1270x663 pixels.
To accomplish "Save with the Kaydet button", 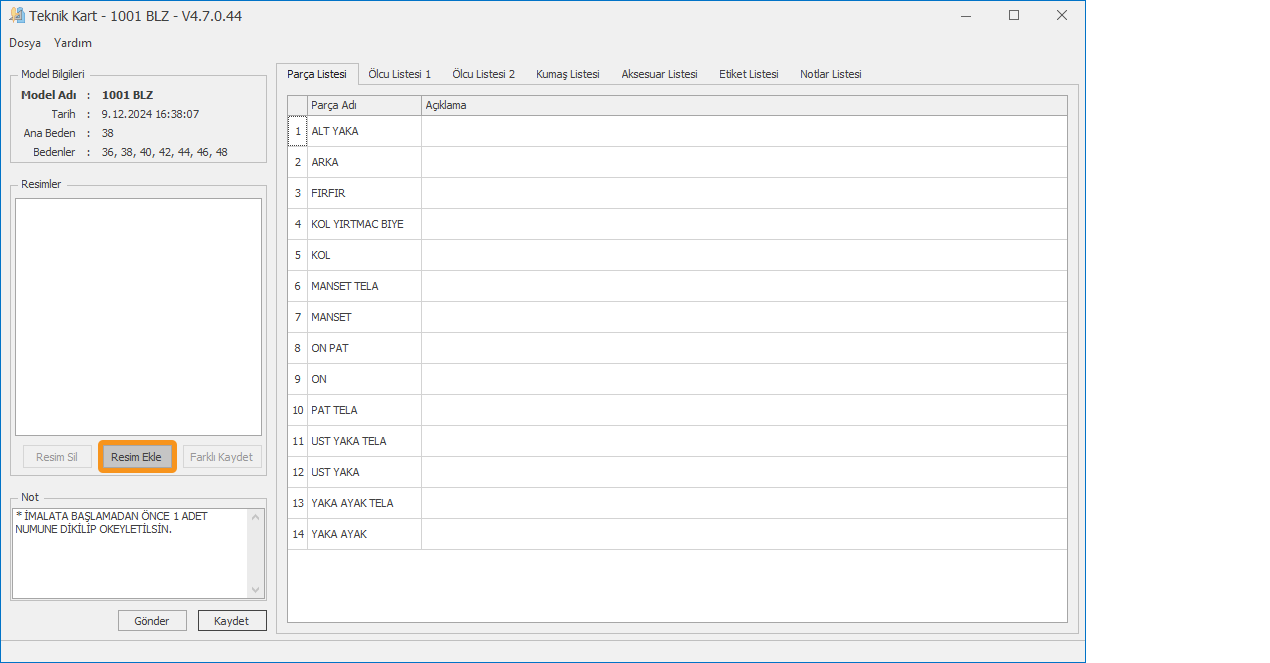I will (232, 621).
